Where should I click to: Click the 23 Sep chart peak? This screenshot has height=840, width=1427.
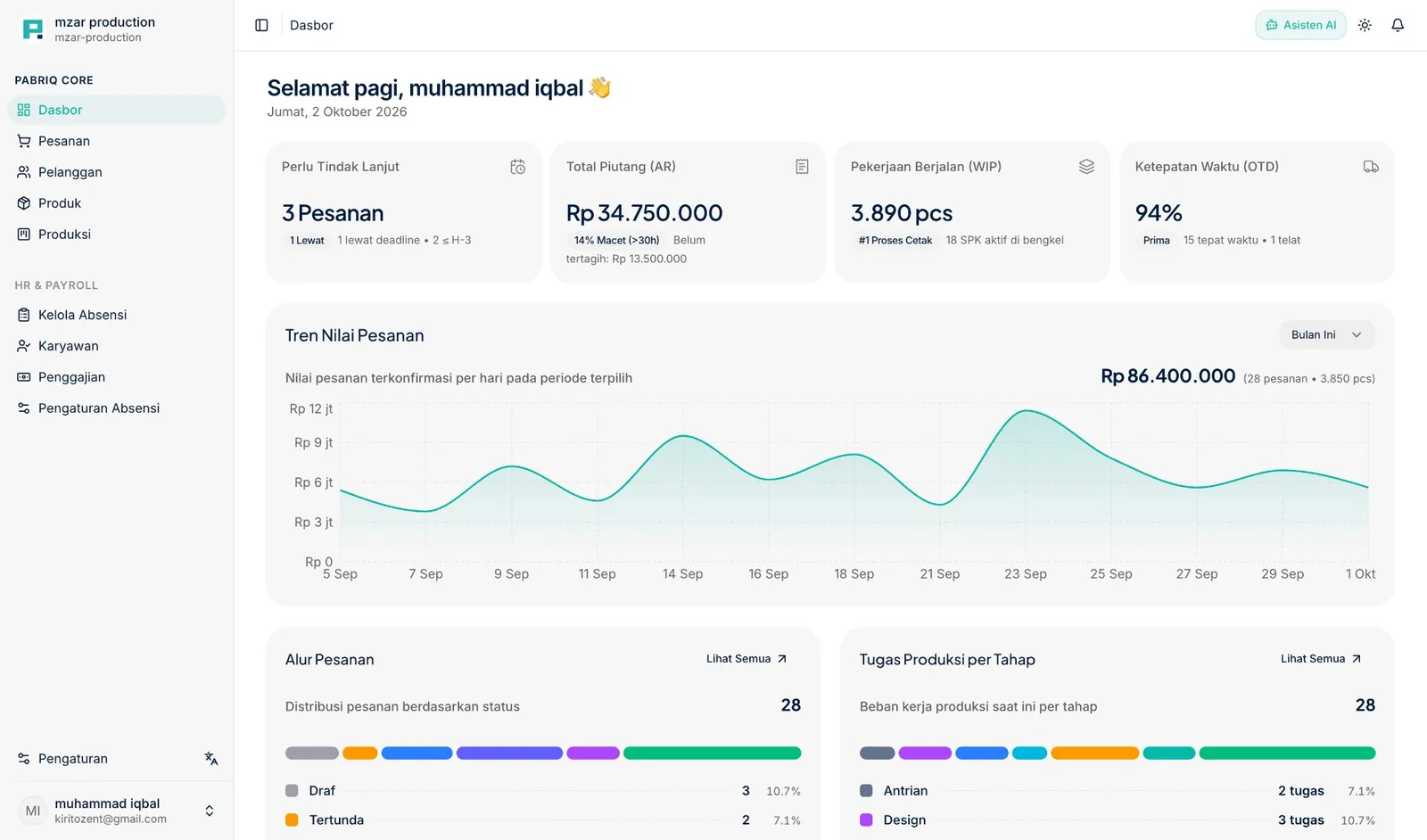1027,411
